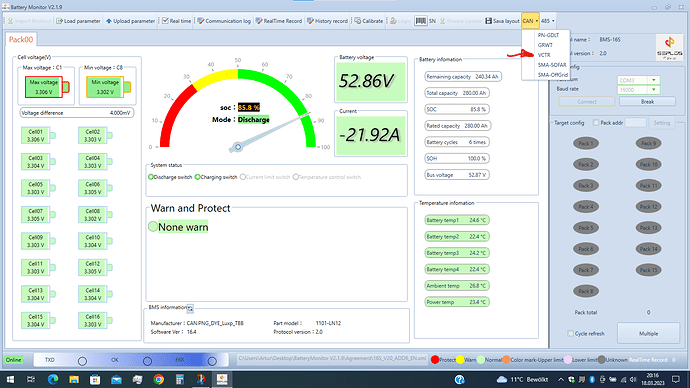Click the Load parameter toolbar icon
690x388 pixels.
tap(59, 21)
